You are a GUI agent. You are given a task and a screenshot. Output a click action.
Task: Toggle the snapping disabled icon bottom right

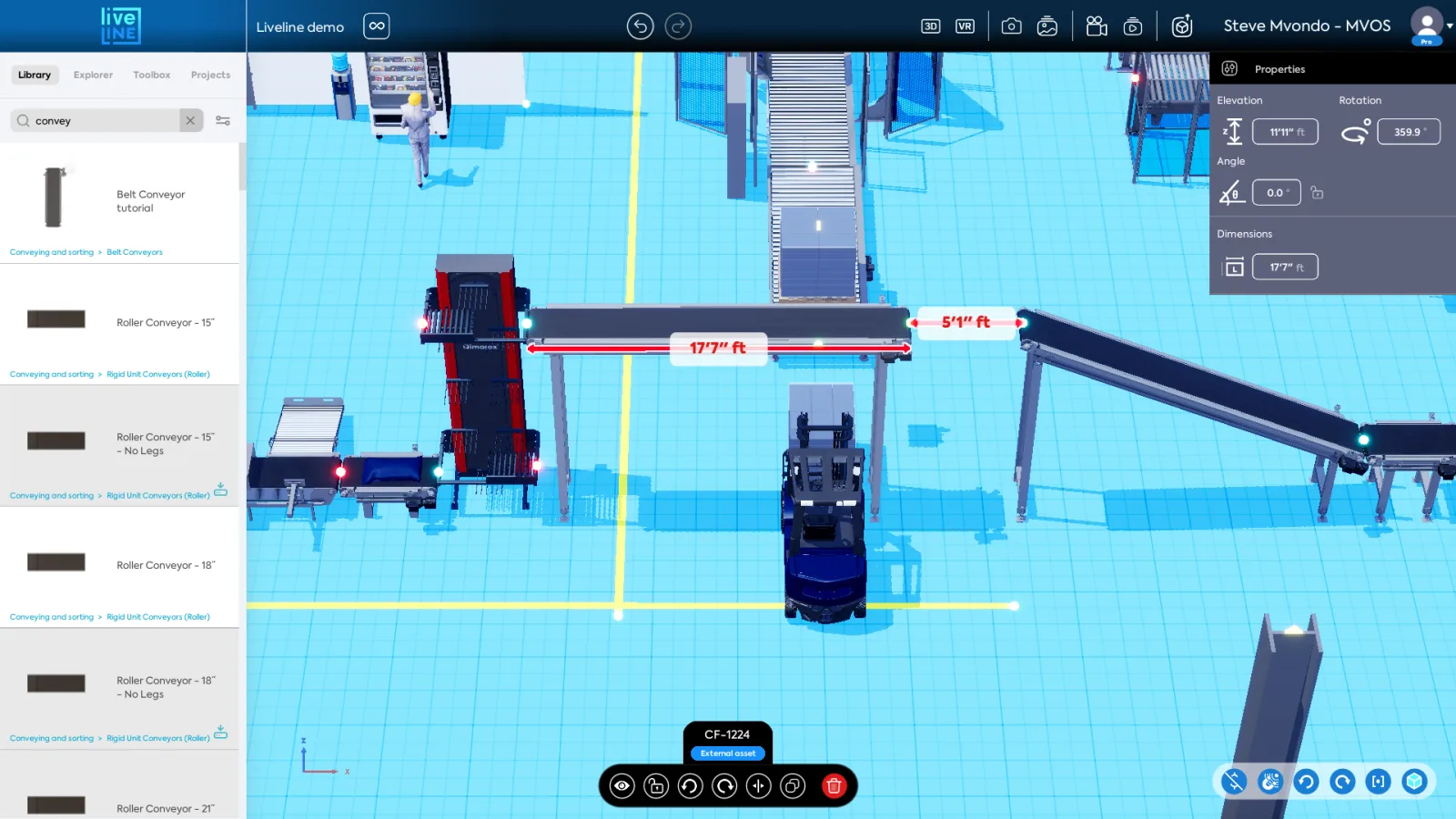point(1234,781)
